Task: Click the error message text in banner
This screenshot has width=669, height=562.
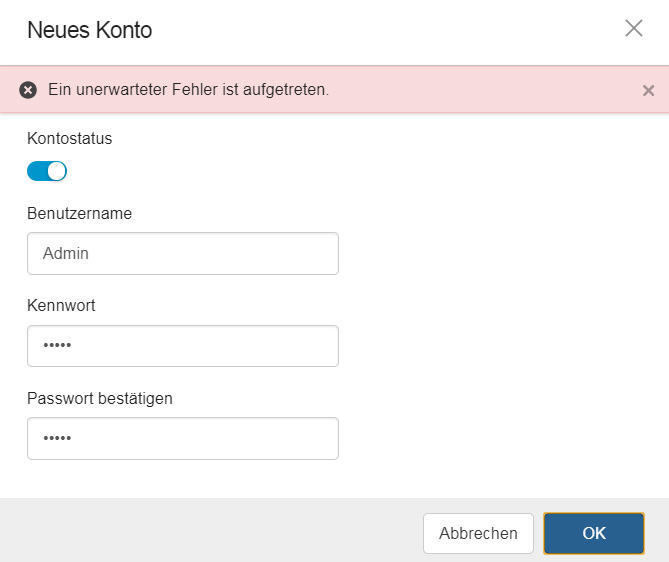Action: point(188,90)
